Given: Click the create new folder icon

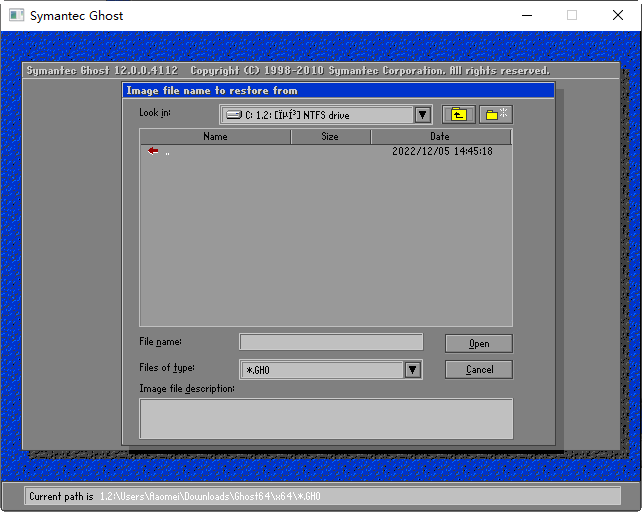Looking at the screenshot, I should pos(496,115).
